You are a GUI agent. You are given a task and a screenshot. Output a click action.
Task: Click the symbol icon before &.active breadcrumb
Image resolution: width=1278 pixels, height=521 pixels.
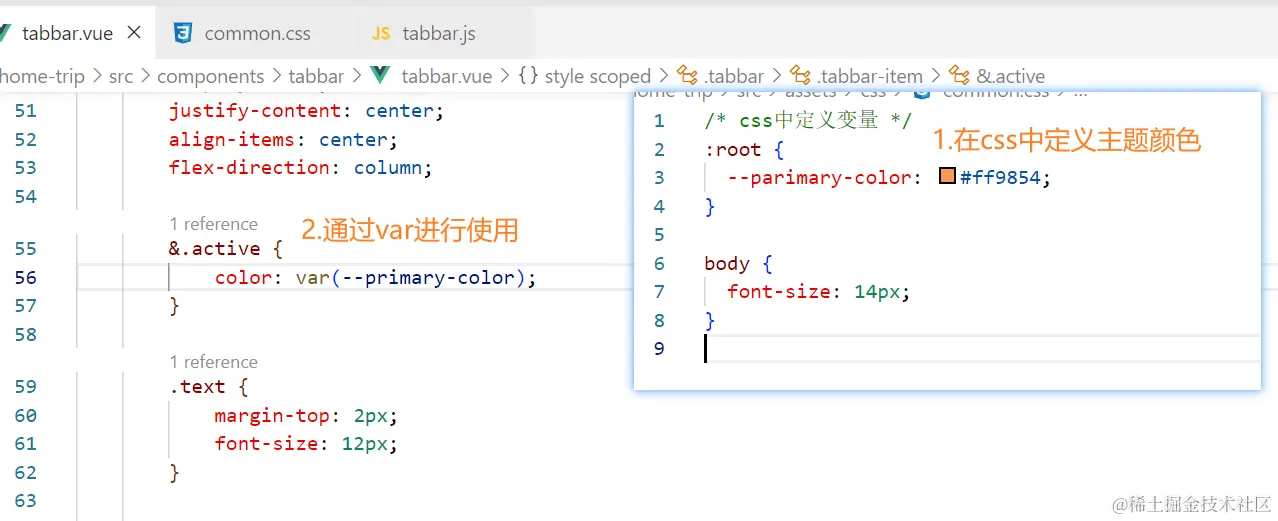point(959,76)
